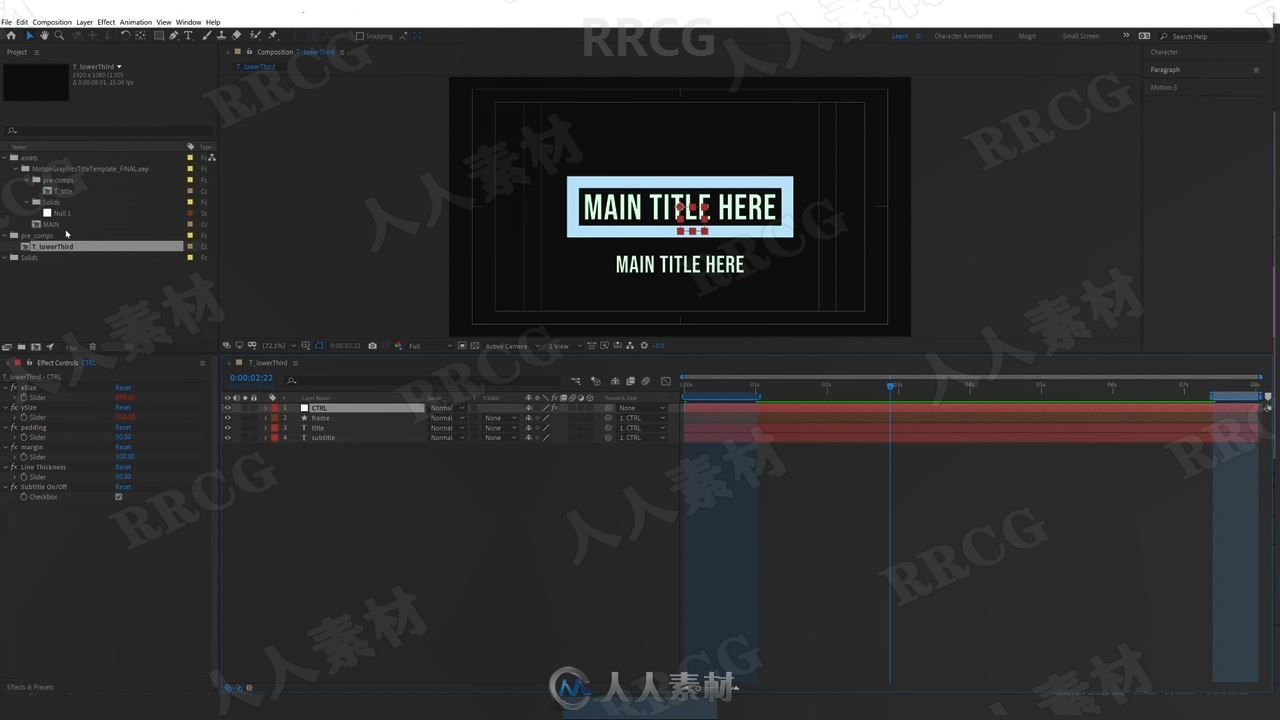Expand the CTRL layer properties
This screenshot has height=720, width=1280.
(x=265, y=408)
